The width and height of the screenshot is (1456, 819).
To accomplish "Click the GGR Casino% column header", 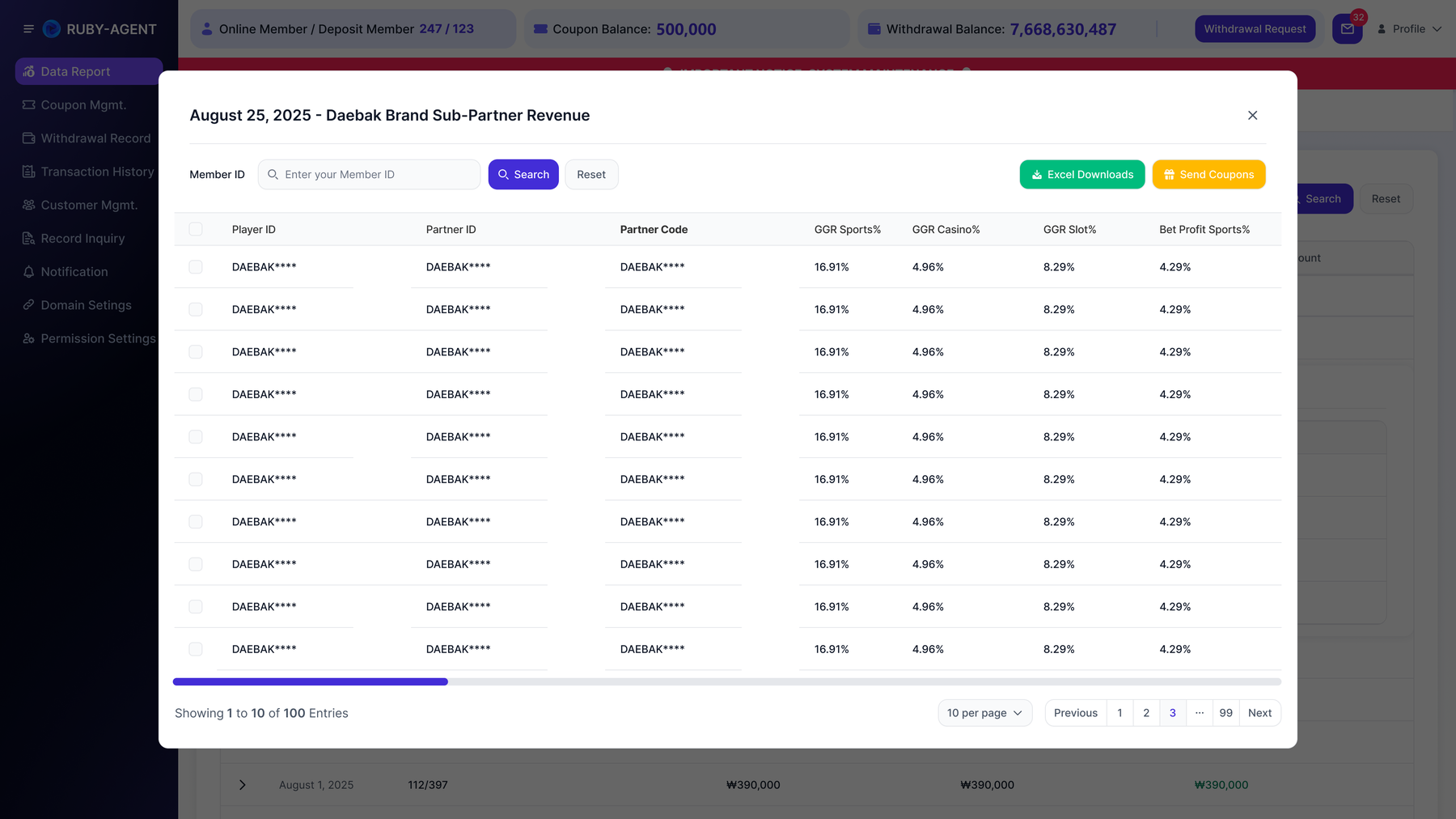I will [x=946, y=230].
